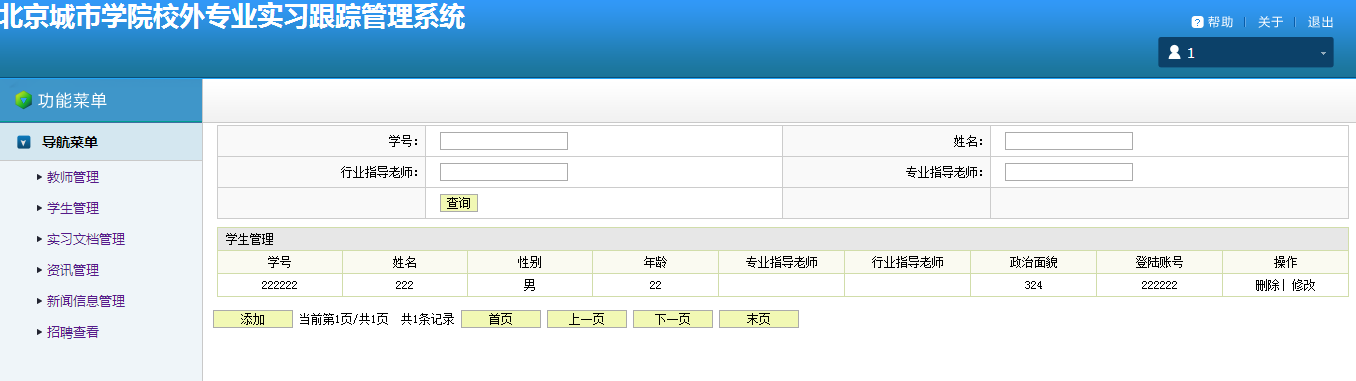Viewport: 1356px width, 381px height.
Task: Open 资讯管理 in the navigation menu
Action: pyautogui.click(x=73, y=270)
